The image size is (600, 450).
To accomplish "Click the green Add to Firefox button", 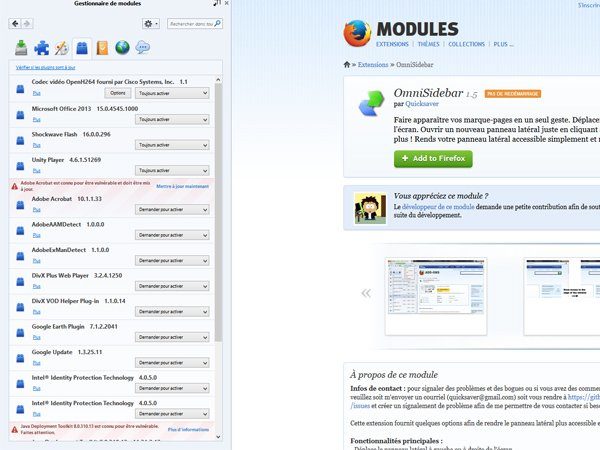I will point(433,158).
